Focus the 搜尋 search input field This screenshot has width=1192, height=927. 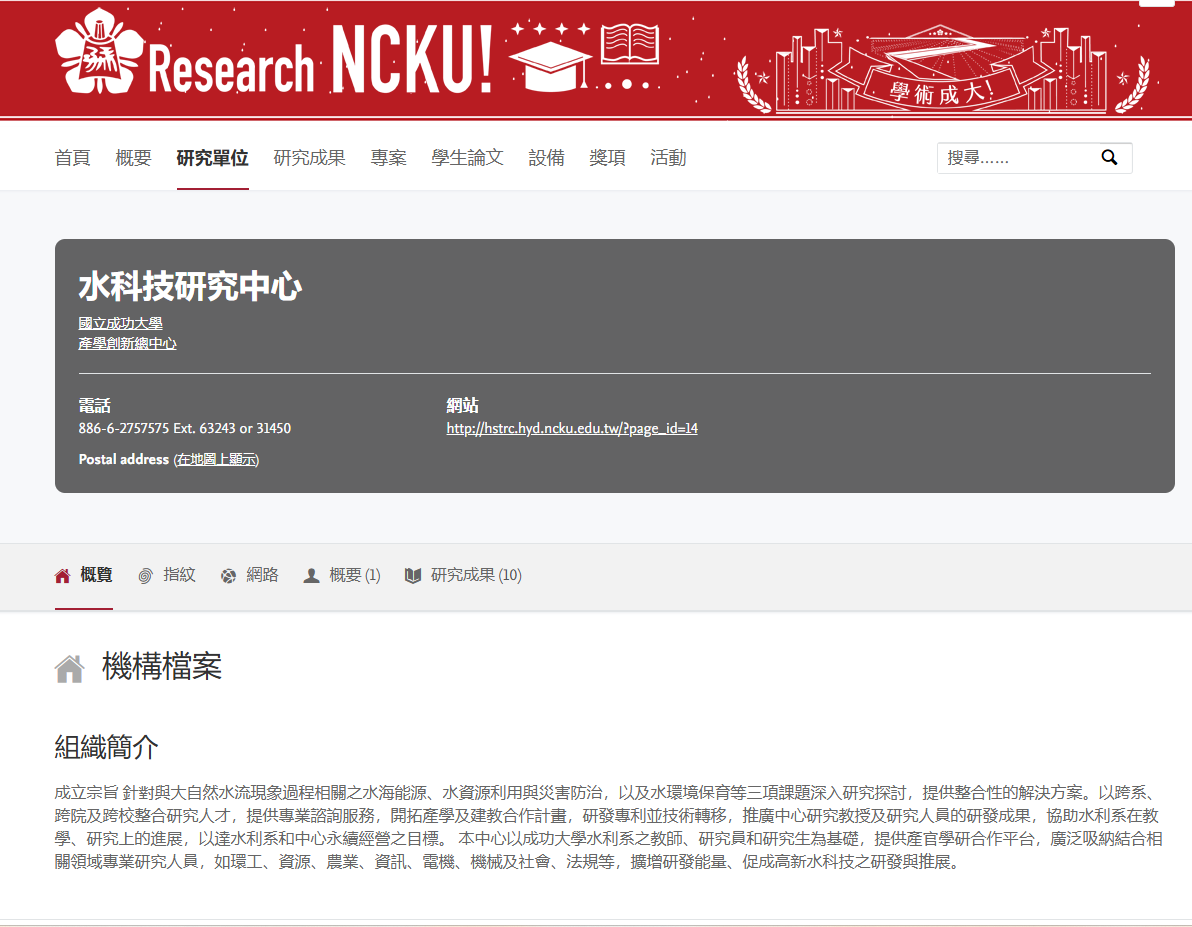(1015, 158)
